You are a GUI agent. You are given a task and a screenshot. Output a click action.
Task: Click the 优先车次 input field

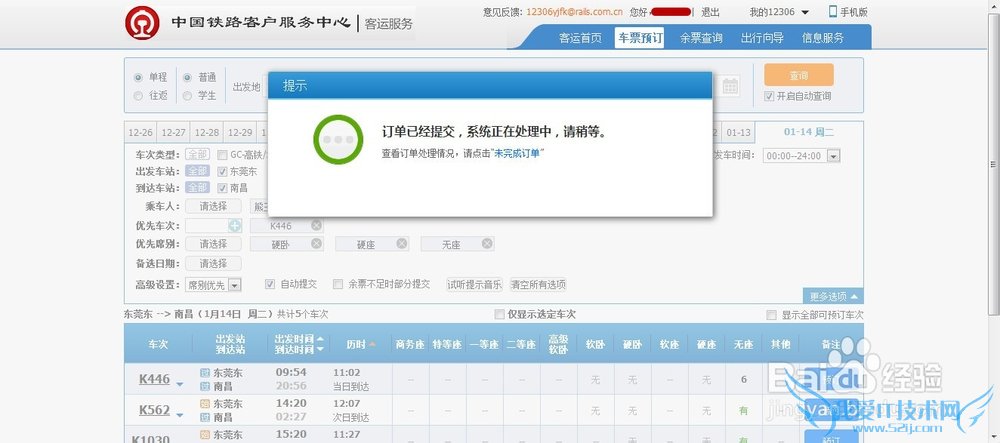(x=207, y=226)
